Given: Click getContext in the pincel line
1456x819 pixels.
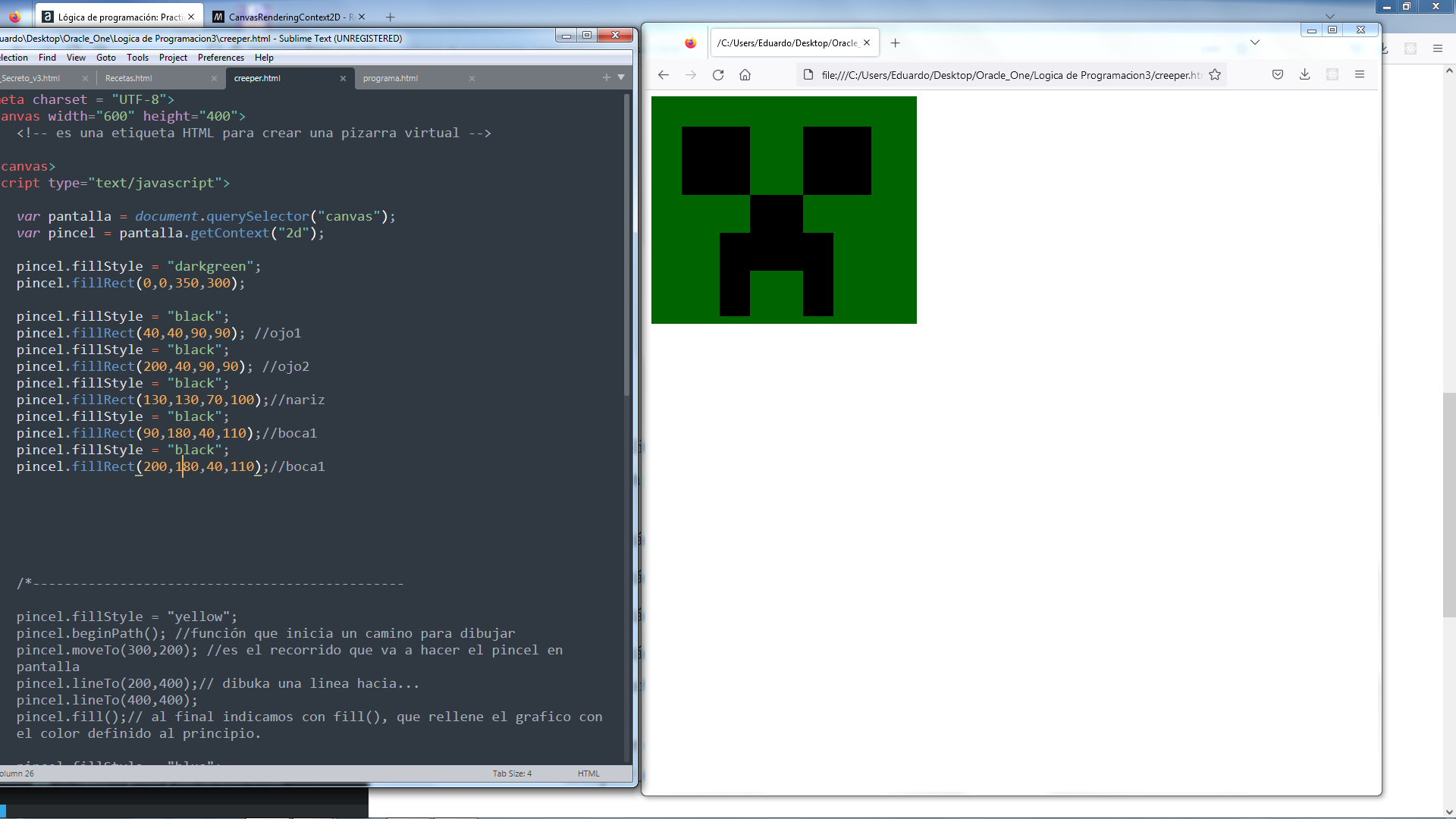Looking at the screenshot, I should pyautogui.click(x=230, y=233).
